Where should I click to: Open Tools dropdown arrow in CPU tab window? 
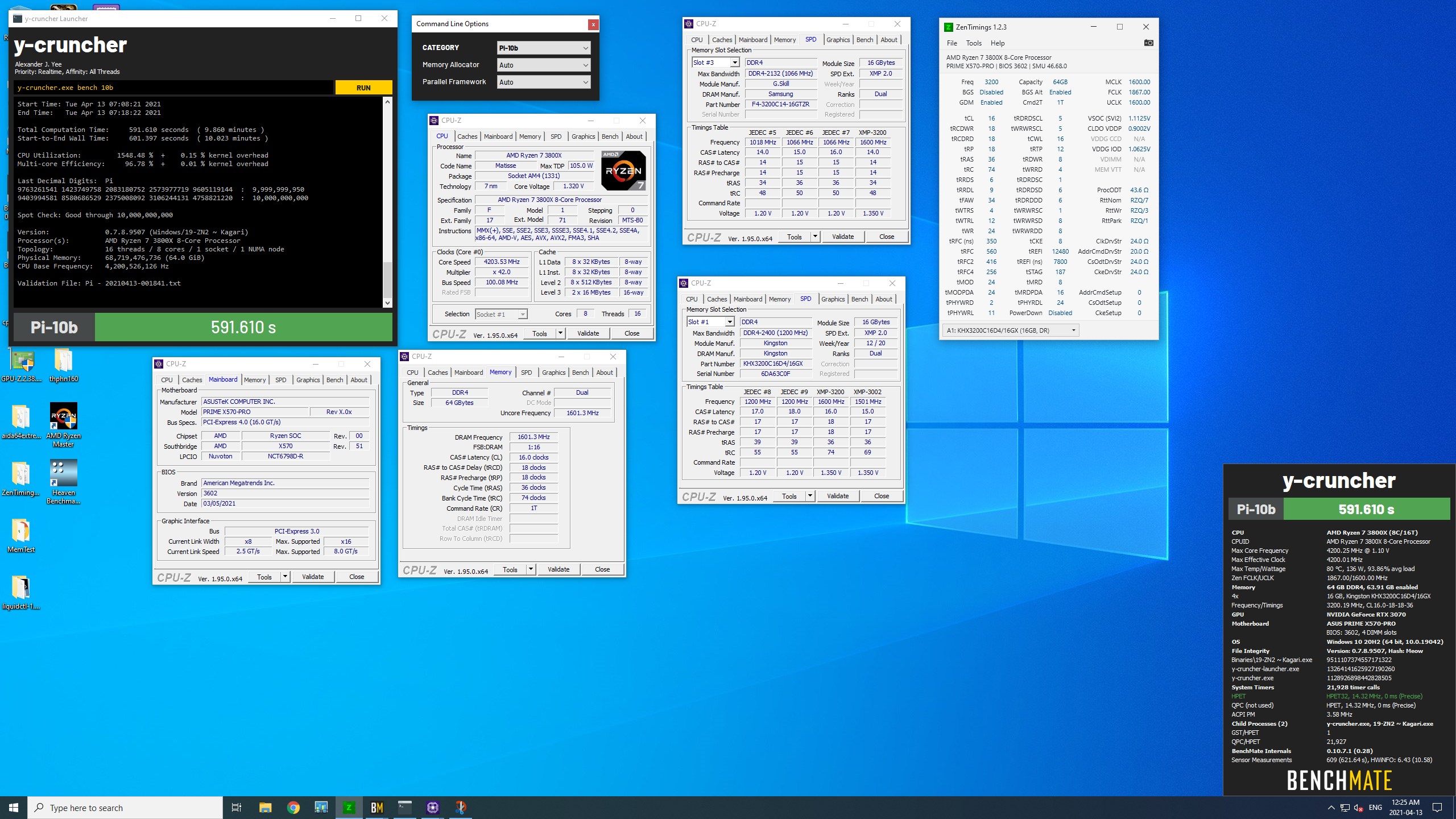(560, 333)
